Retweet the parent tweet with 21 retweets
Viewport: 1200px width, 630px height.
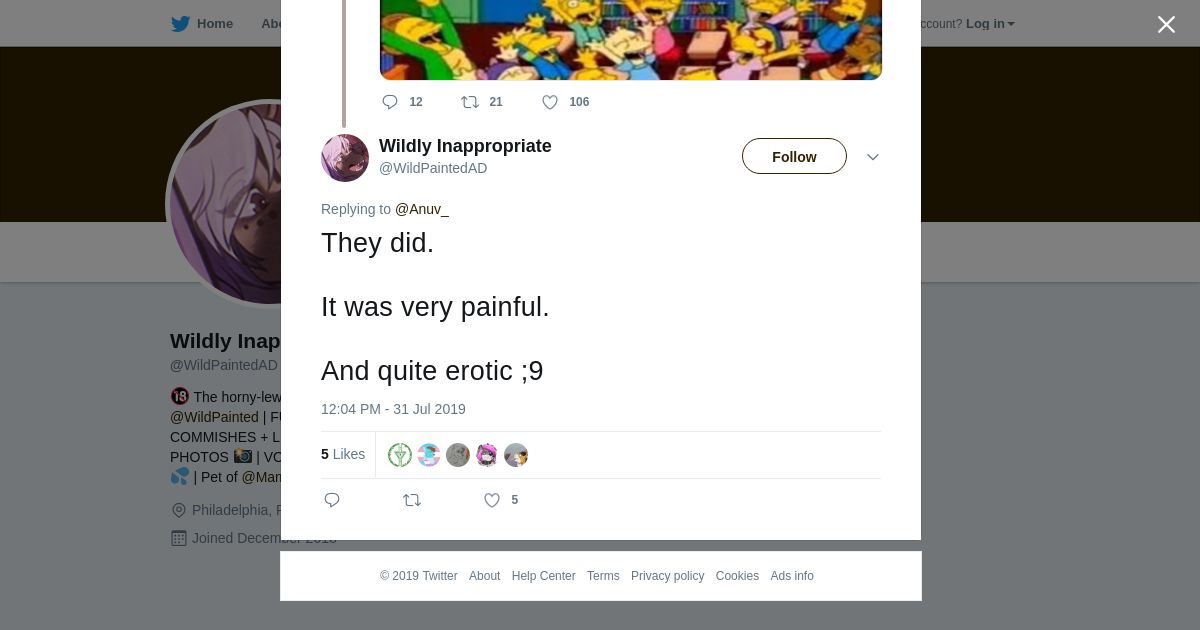470,102
